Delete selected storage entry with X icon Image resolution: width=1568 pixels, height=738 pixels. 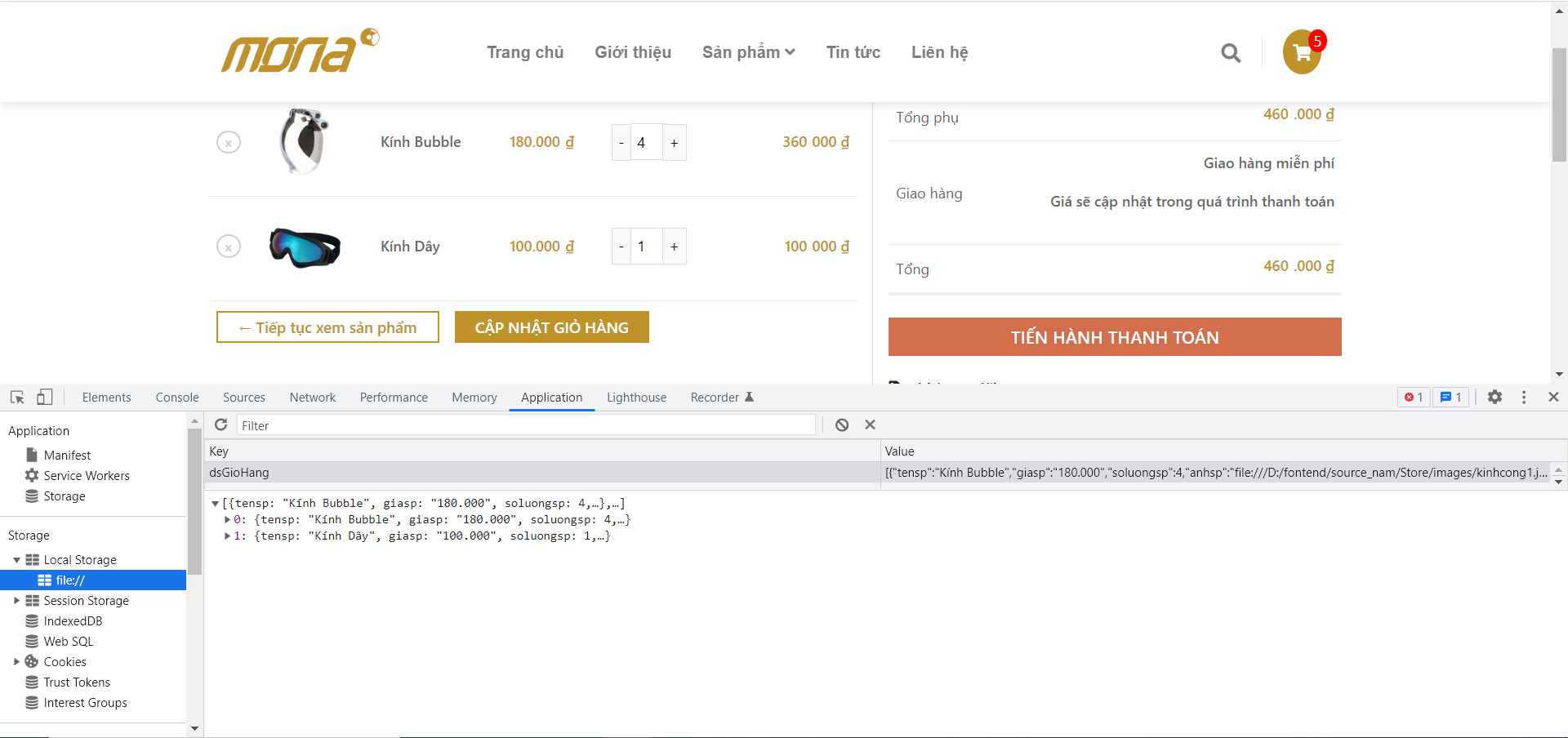(870, 425)
